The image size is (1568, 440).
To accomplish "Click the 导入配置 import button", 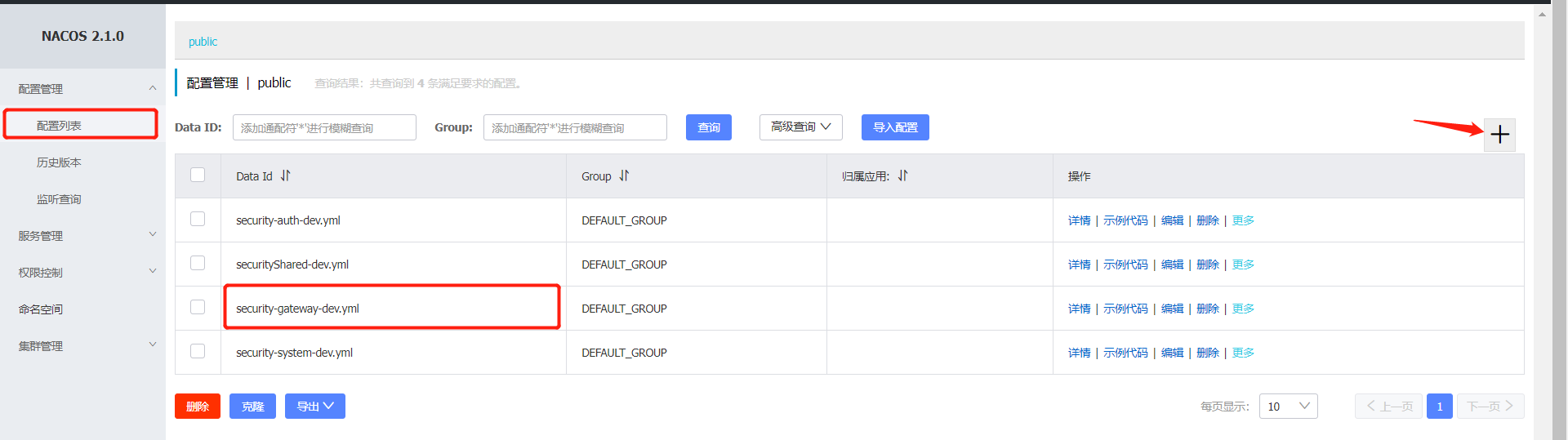I will click(x=895, y=127).
